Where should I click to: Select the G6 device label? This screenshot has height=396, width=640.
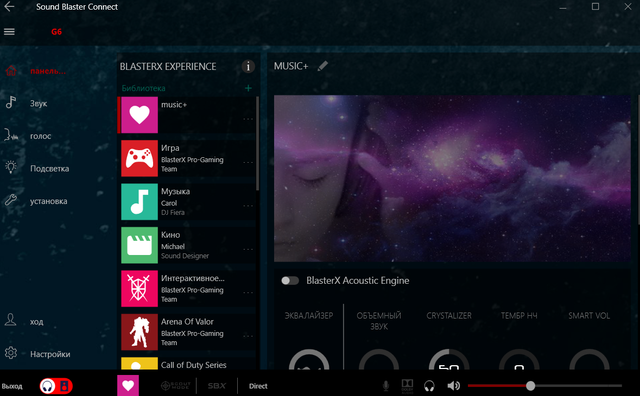pyautogui.click(x=56, y=32)
